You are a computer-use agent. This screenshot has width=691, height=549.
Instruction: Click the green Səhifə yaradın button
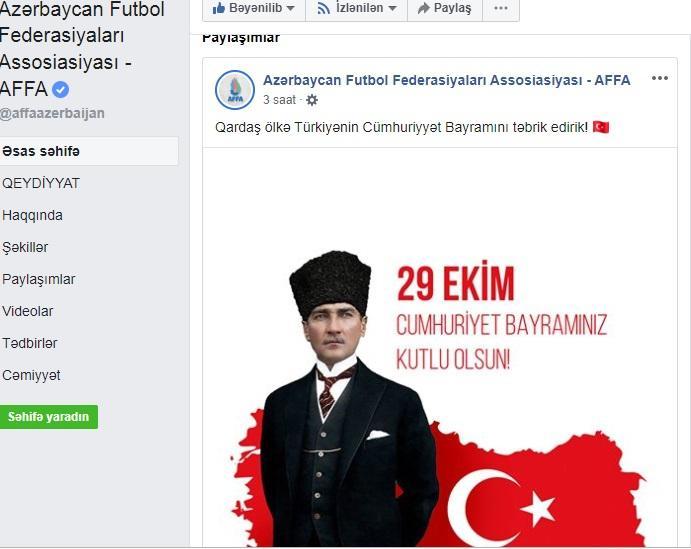pyautogui.click(x=48, y=417)
